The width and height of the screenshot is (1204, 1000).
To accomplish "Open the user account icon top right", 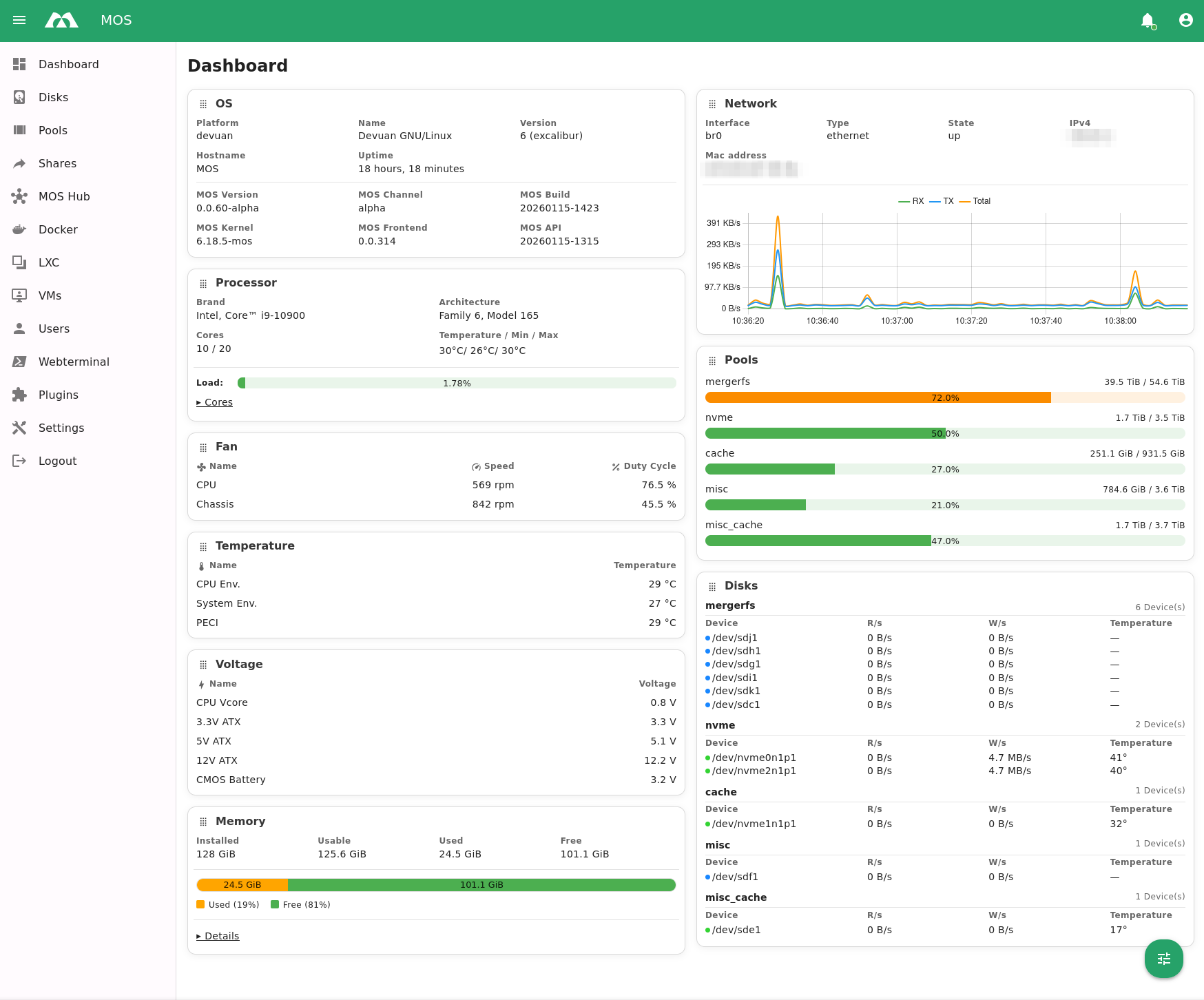I will coord(1185,20).
